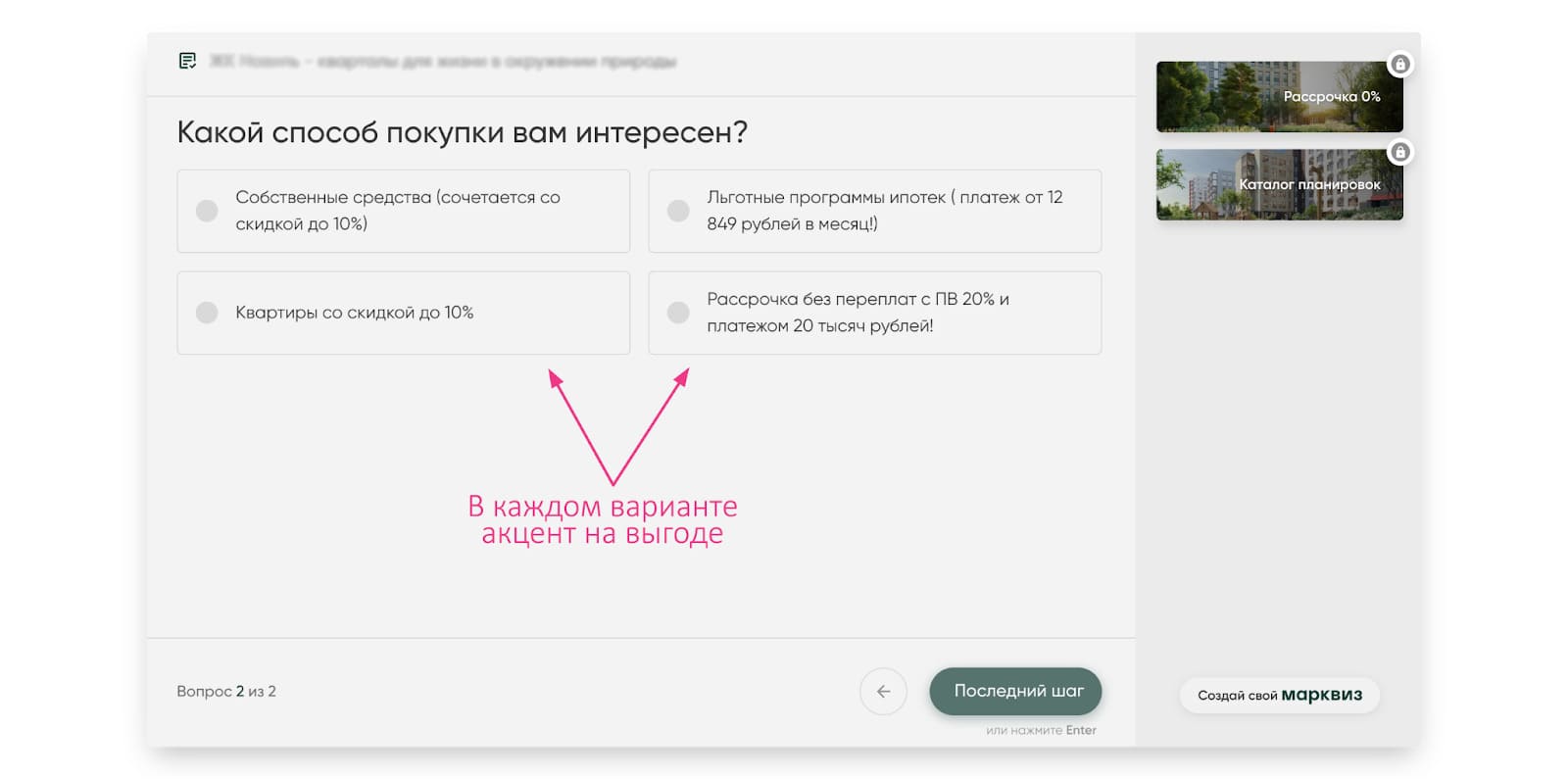The image size is (1568, 779).
Task: Click the blurred quiz title in the header
Action: click(442, 61)
